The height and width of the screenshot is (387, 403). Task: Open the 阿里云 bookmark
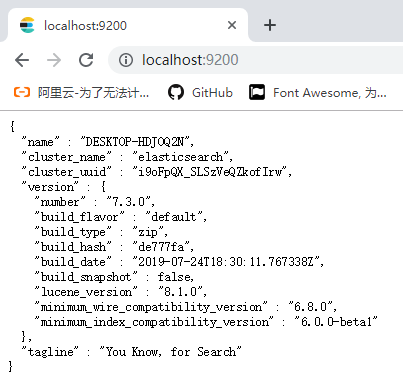point(81,93)
